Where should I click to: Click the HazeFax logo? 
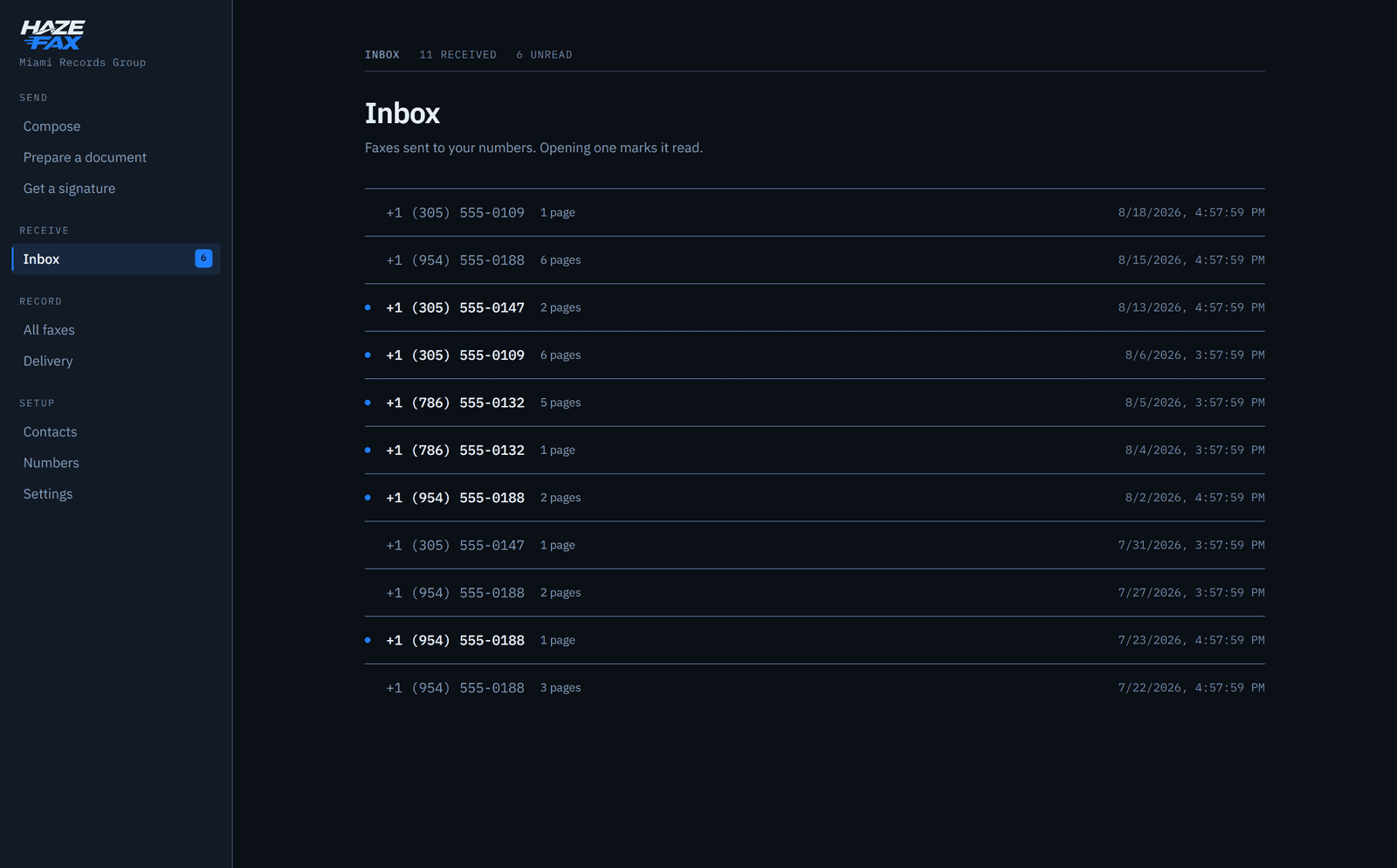52,35
